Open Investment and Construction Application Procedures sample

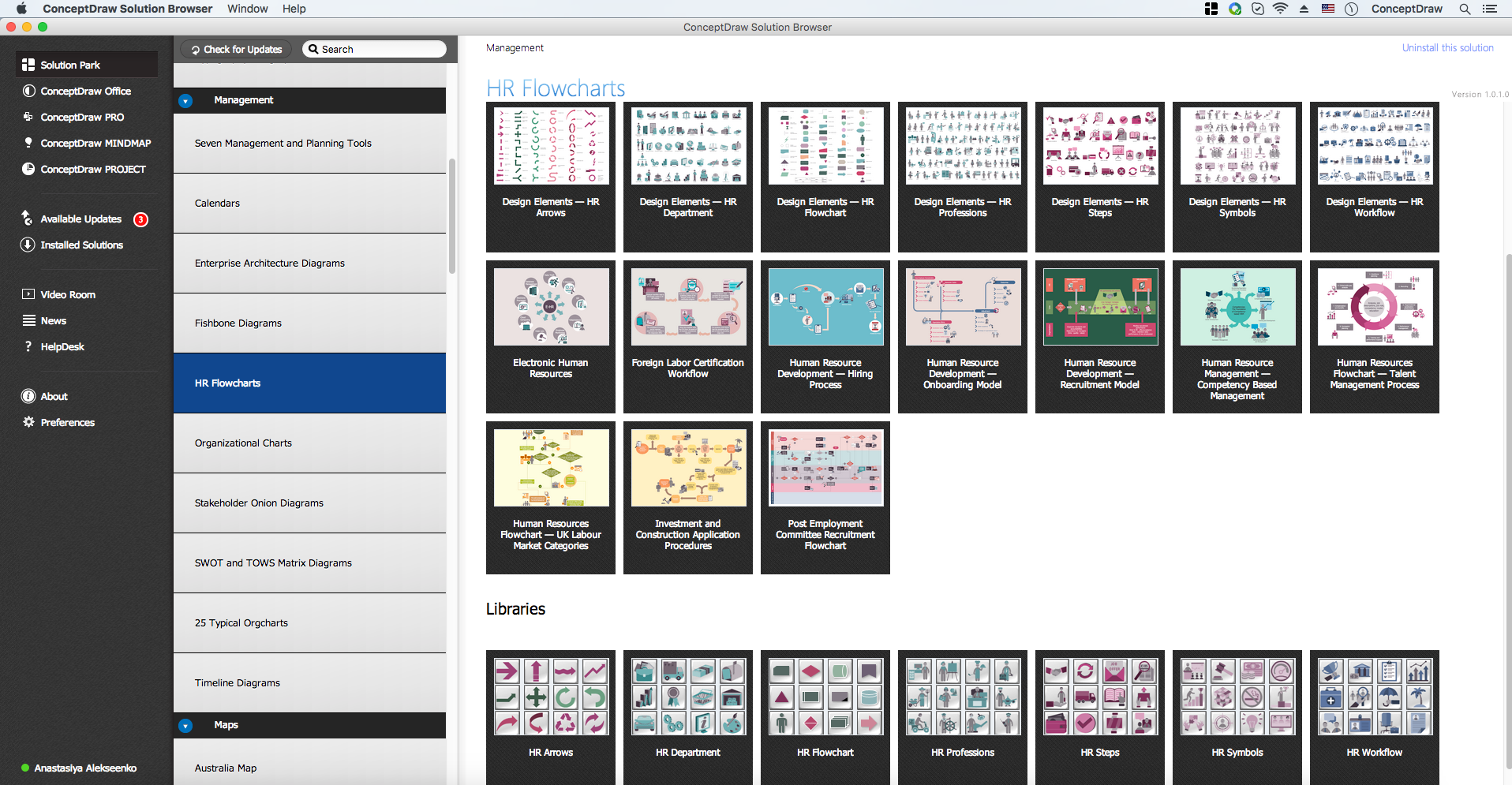click(688, 498)
